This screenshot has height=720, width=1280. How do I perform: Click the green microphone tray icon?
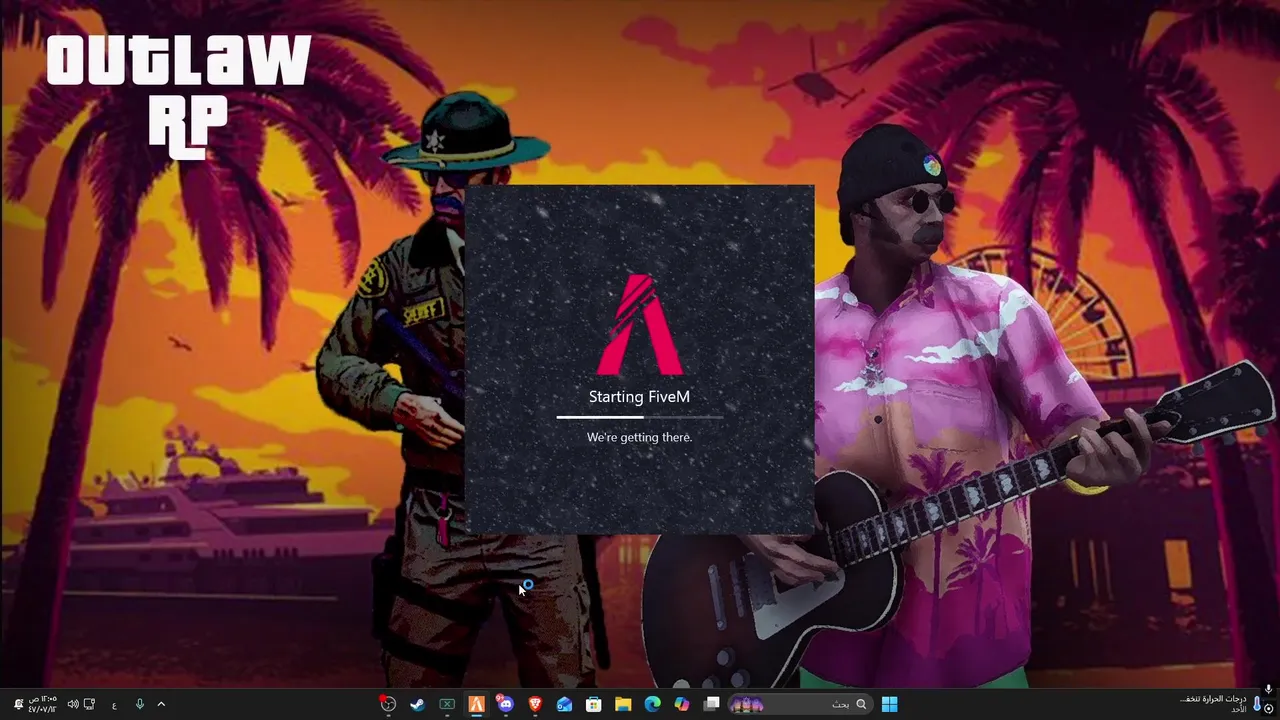[x=139, y=704]
